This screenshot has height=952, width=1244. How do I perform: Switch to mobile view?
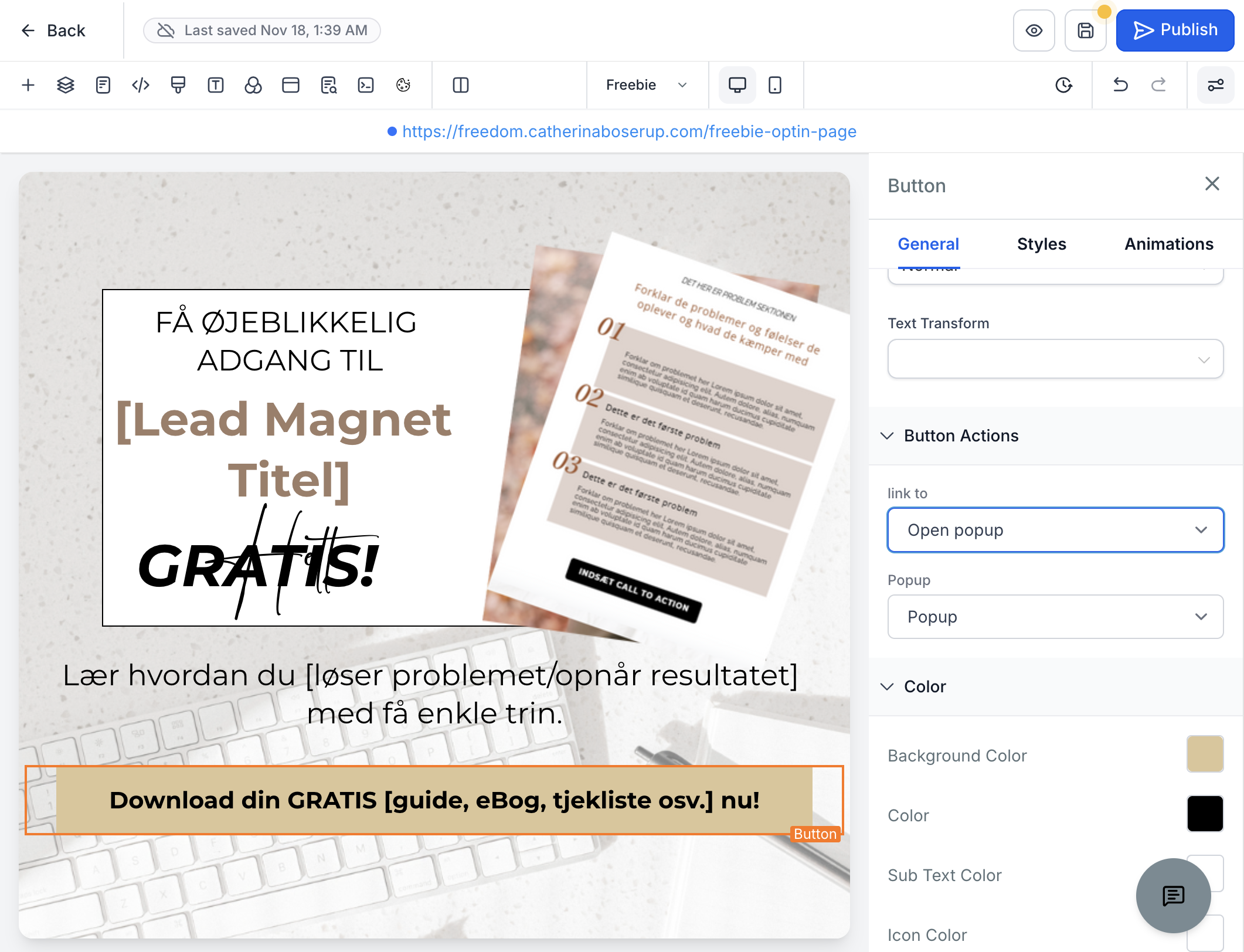[x=775, y=86]
